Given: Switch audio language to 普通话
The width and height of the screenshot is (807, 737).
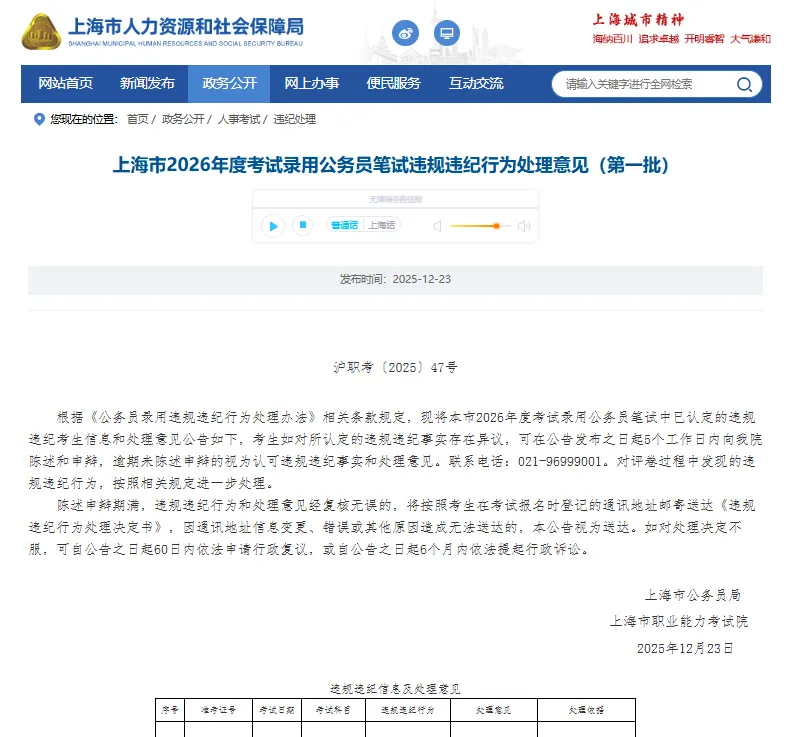Looking at the screenshot, I should [344, 225].
